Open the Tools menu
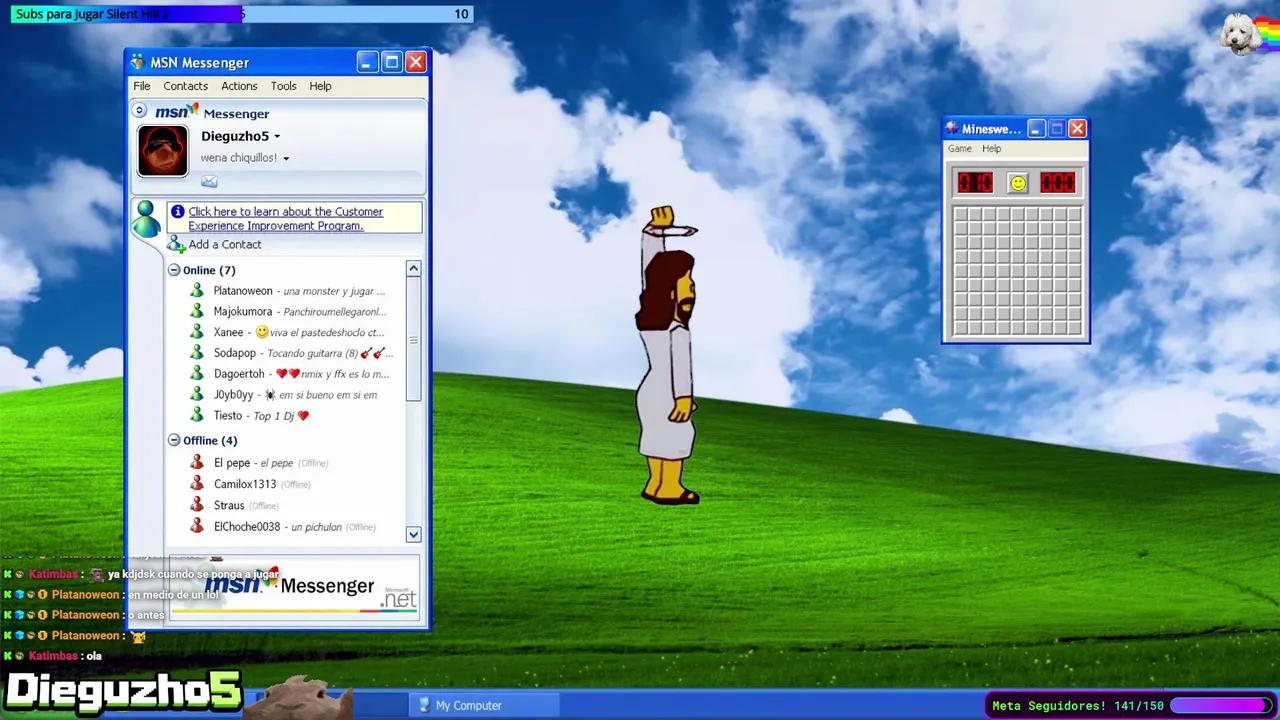1280x720 pixels. (x=283, y=86)
